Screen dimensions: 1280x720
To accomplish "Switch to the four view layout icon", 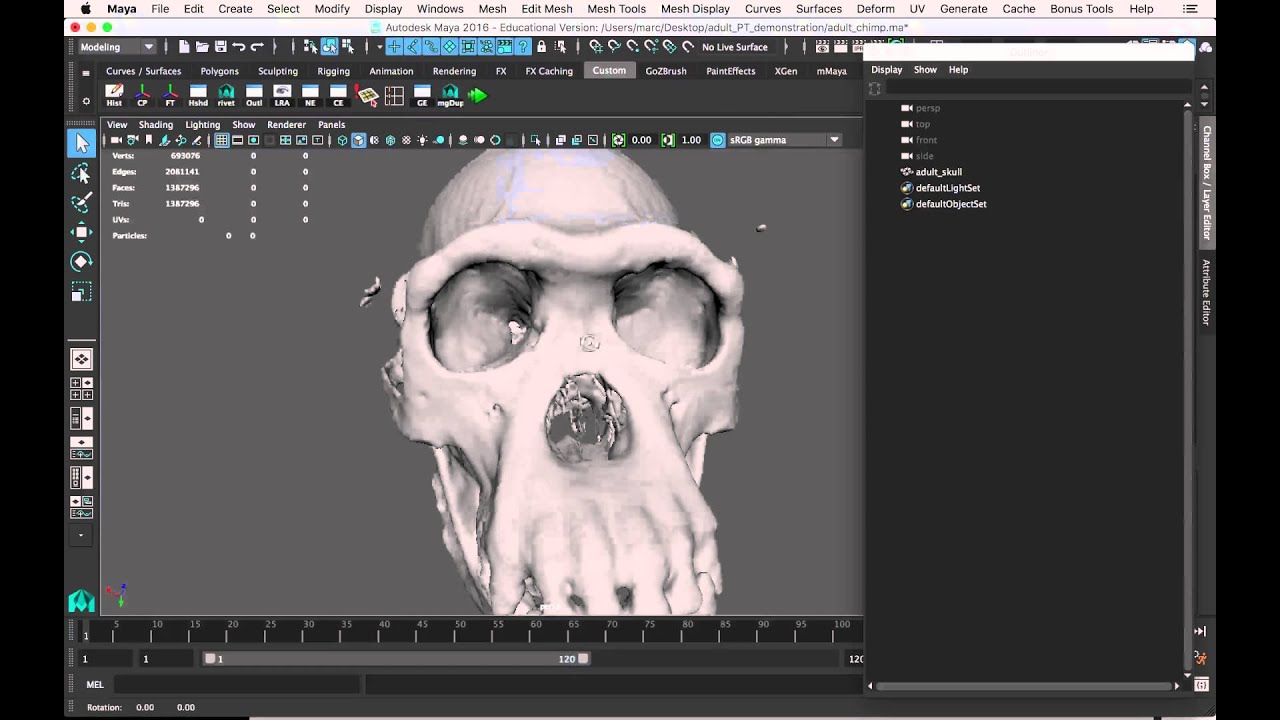I will (81, 389).
